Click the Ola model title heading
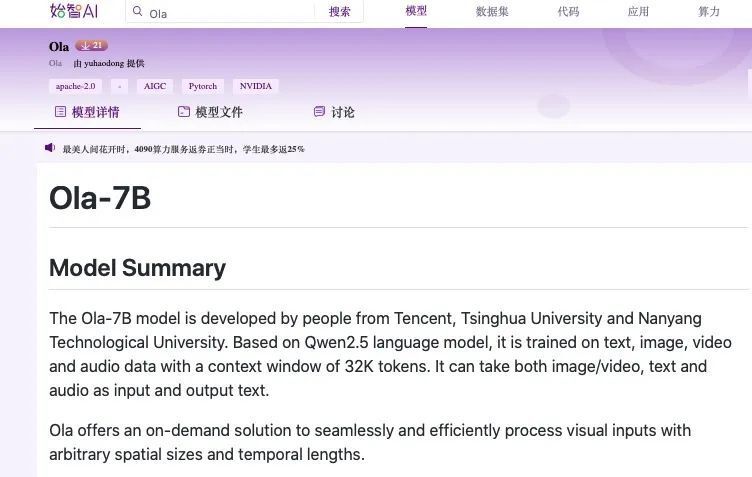This screenshot has height=477, width=752. (59, 47)
